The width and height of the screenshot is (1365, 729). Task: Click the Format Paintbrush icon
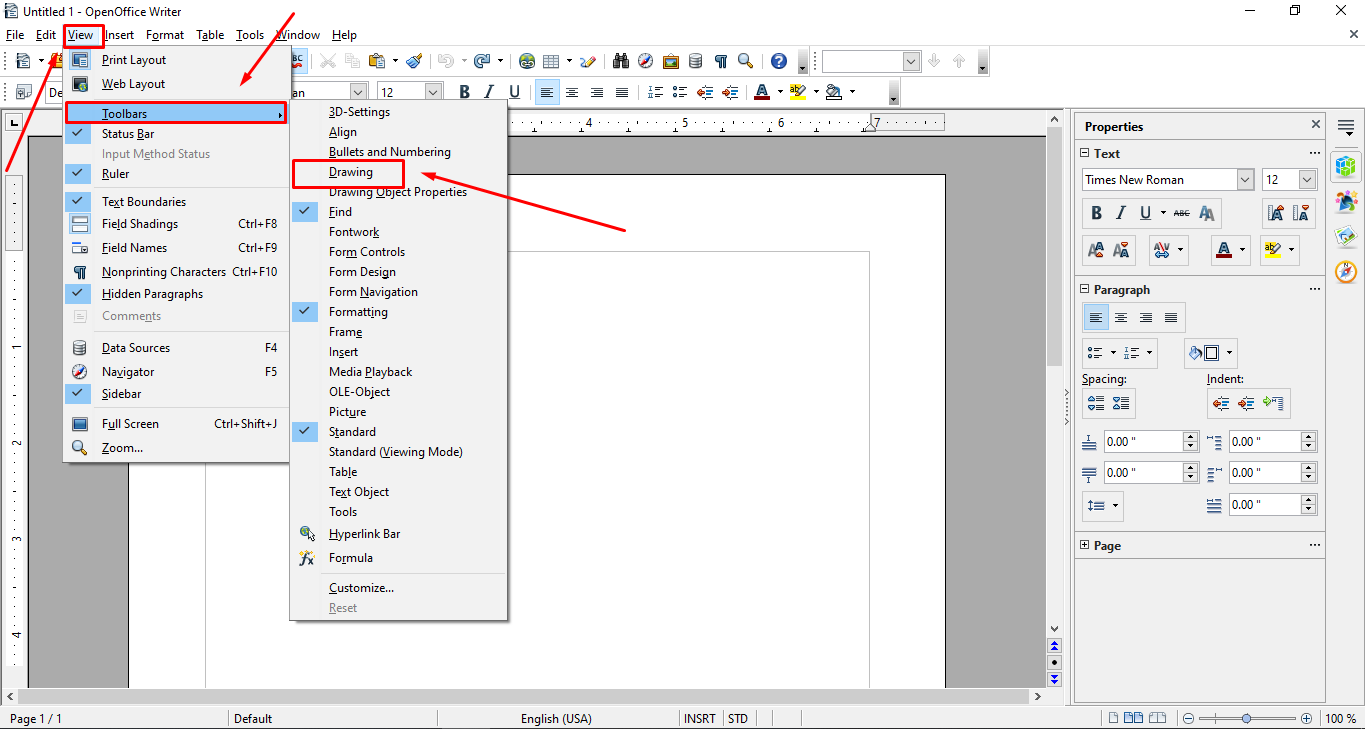click(415, 61)
